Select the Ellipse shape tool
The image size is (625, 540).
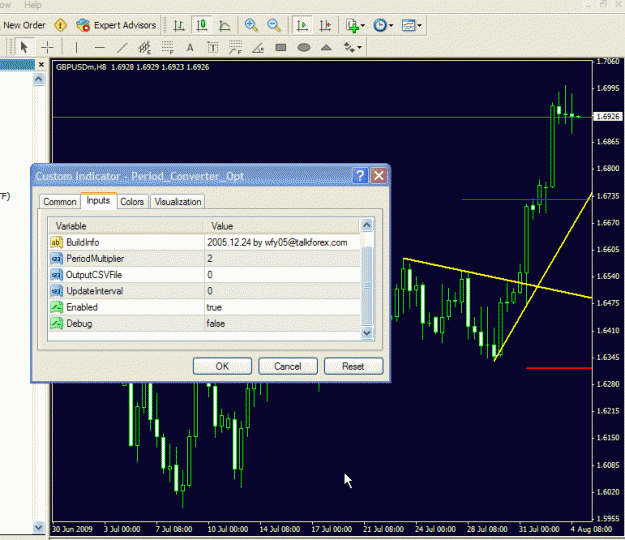click(x=304, y=47)
